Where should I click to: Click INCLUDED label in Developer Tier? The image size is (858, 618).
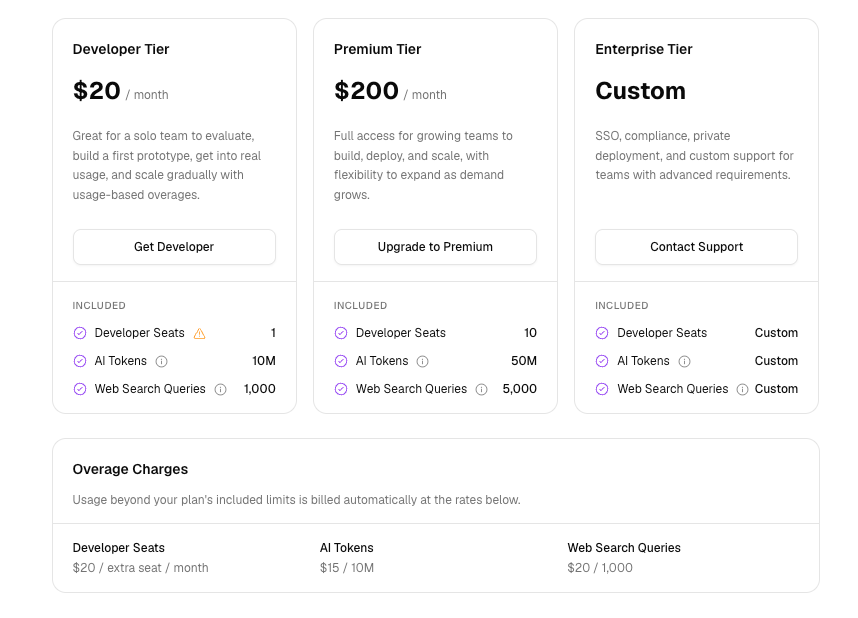(x=99, y=305)
